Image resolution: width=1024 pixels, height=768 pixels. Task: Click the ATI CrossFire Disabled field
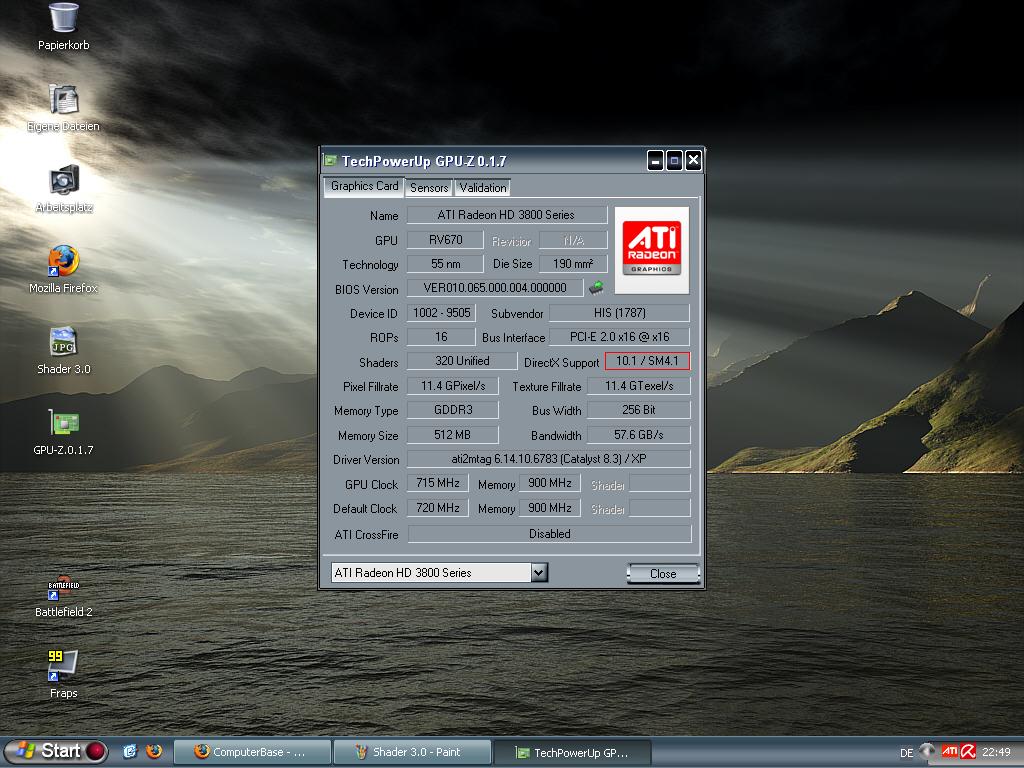click(549, 534)
